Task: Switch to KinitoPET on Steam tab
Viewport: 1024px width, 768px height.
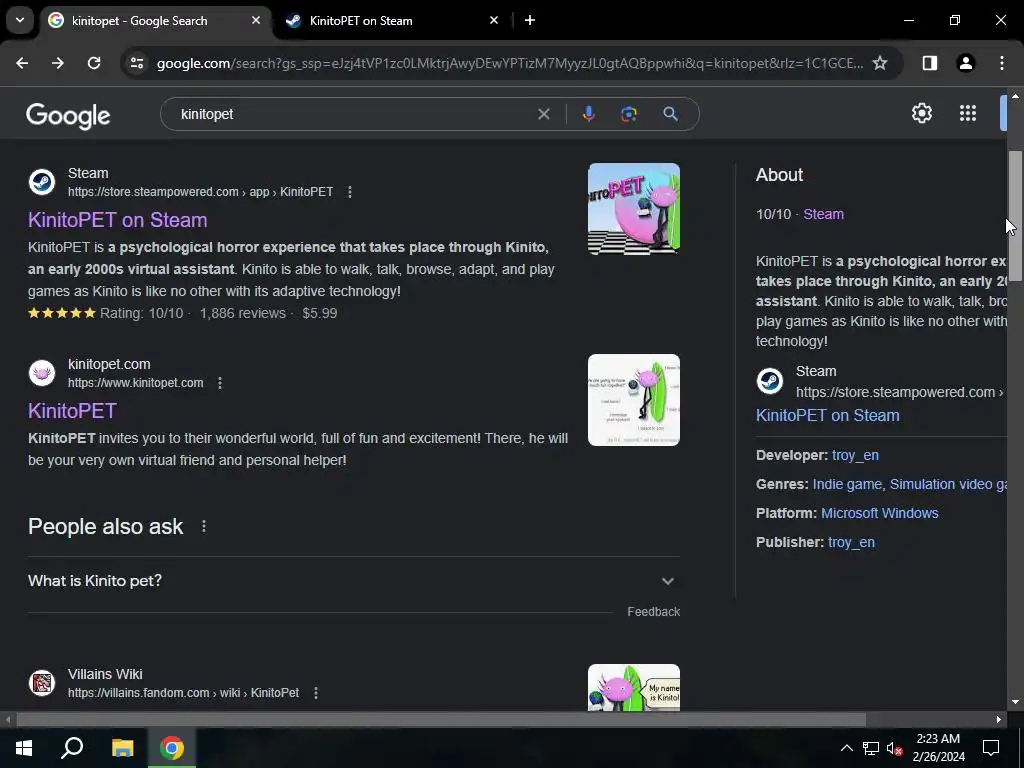Action: 392,20
